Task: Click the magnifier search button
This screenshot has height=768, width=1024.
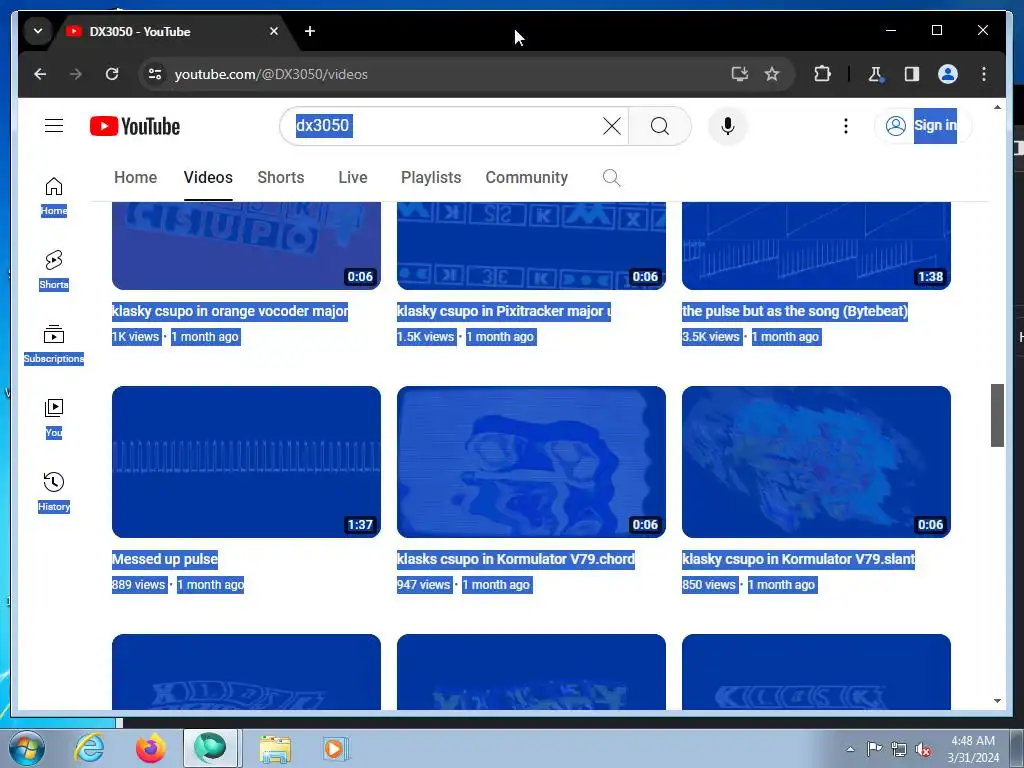Action: (x=660, y=126)
